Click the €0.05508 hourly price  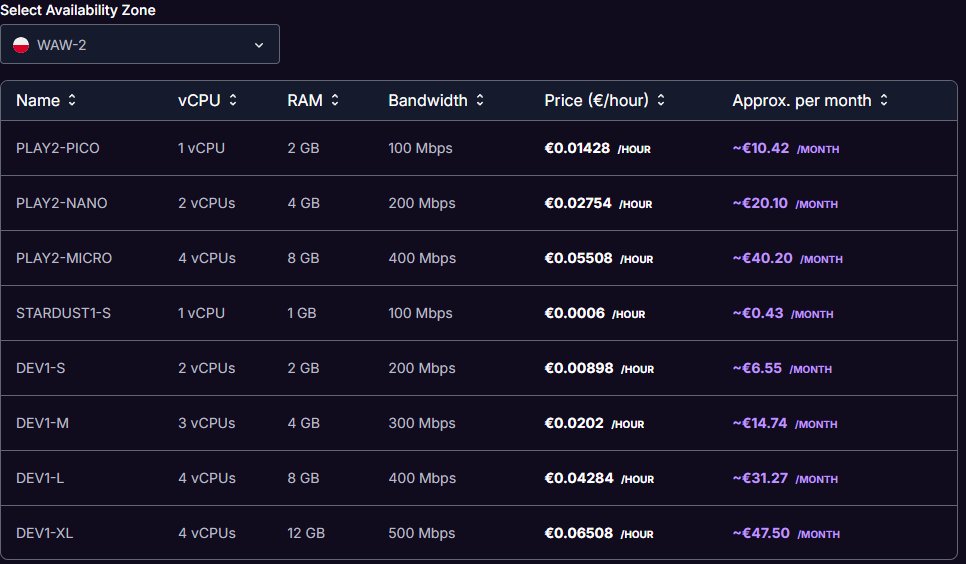(x=578, y=258)
